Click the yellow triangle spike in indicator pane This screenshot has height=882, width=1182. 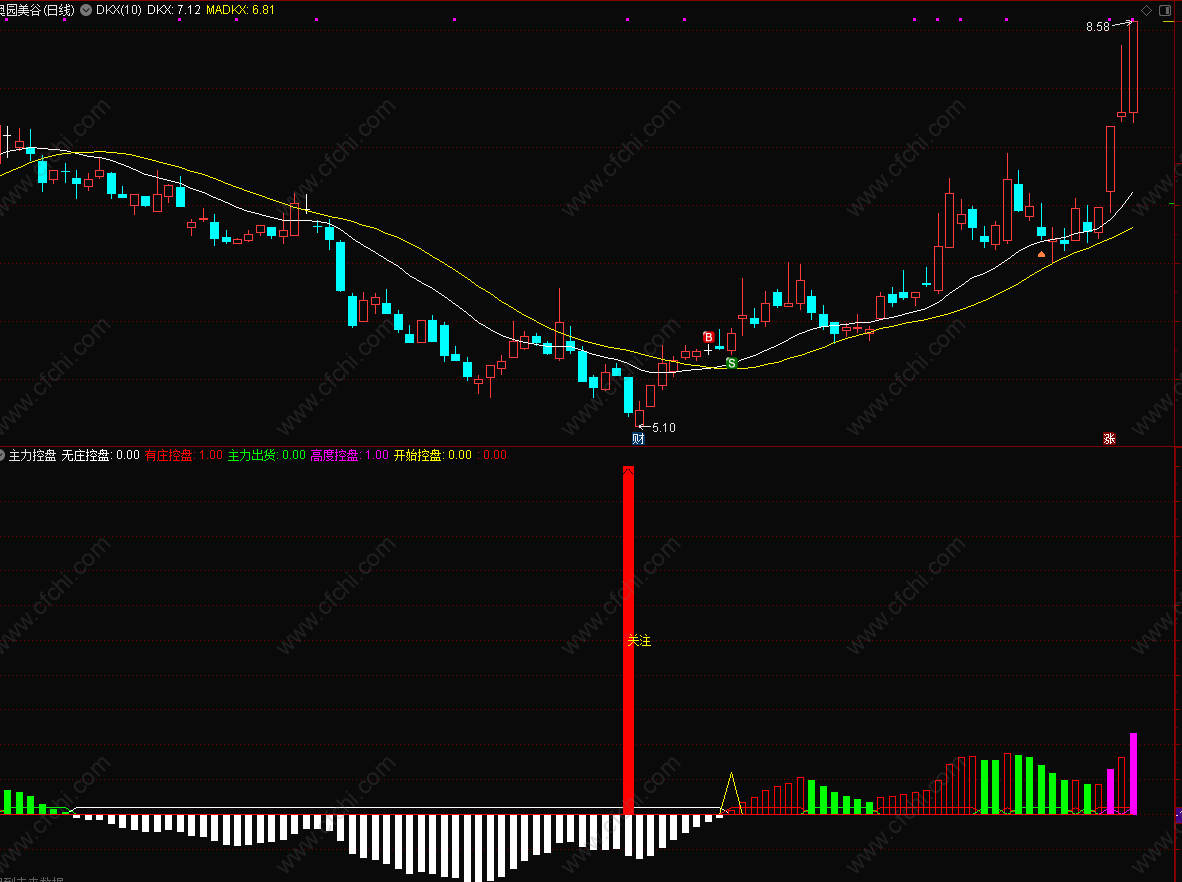pyautogui.click(x=731, y=793)
